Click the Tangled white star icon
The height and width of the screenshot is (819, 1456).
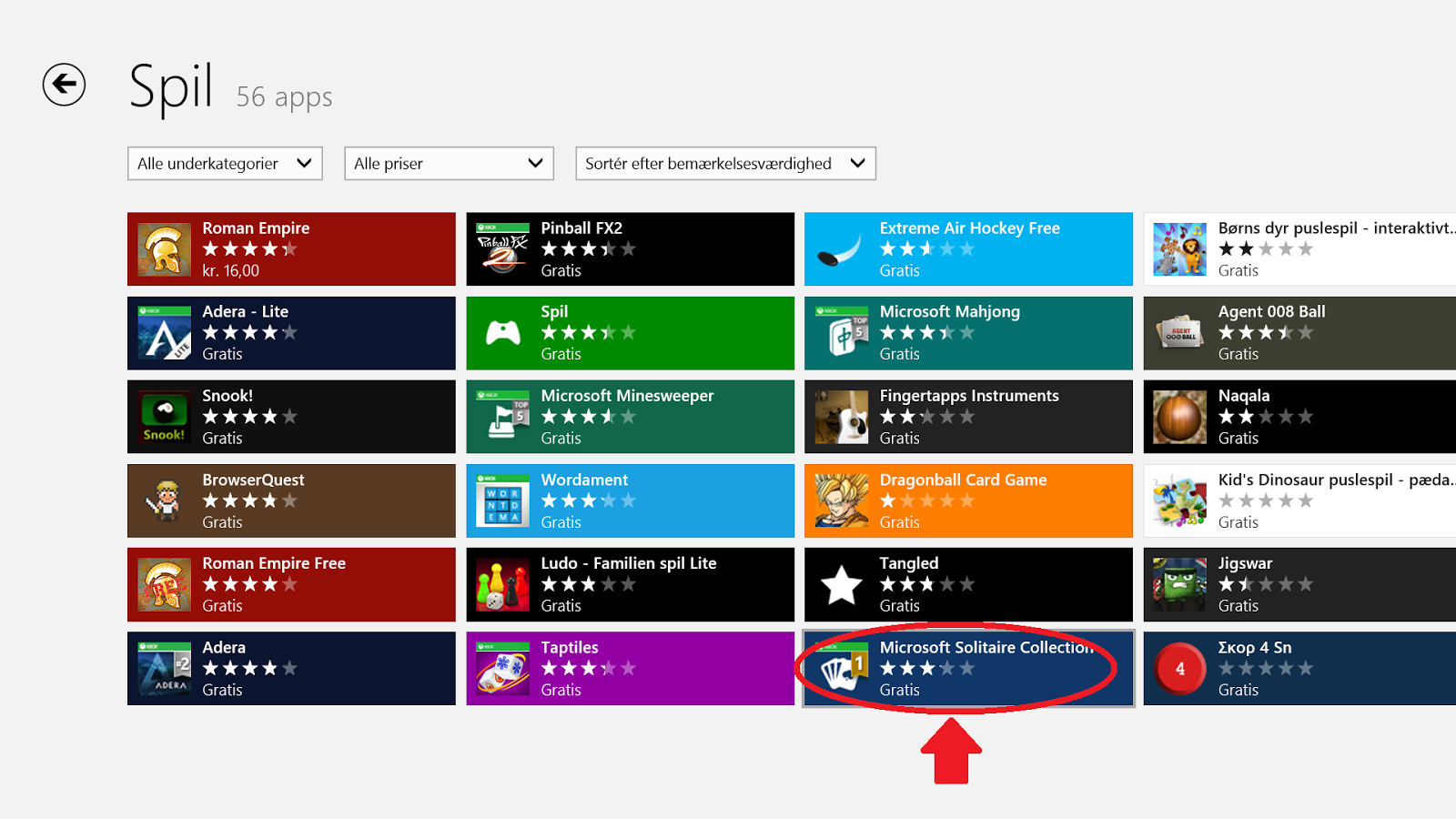tap(842, 584)
